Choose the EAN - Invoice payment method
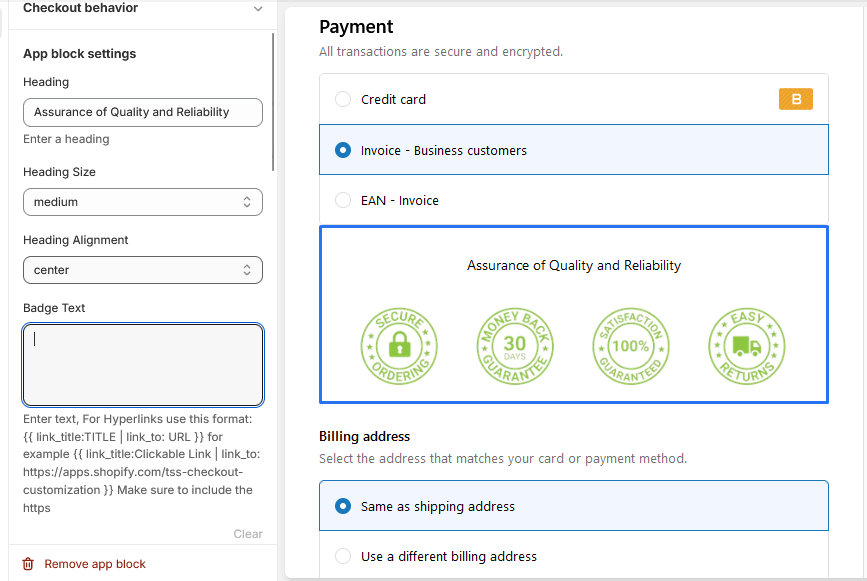The height and width of the screenshot is (581, 867). 343,200
